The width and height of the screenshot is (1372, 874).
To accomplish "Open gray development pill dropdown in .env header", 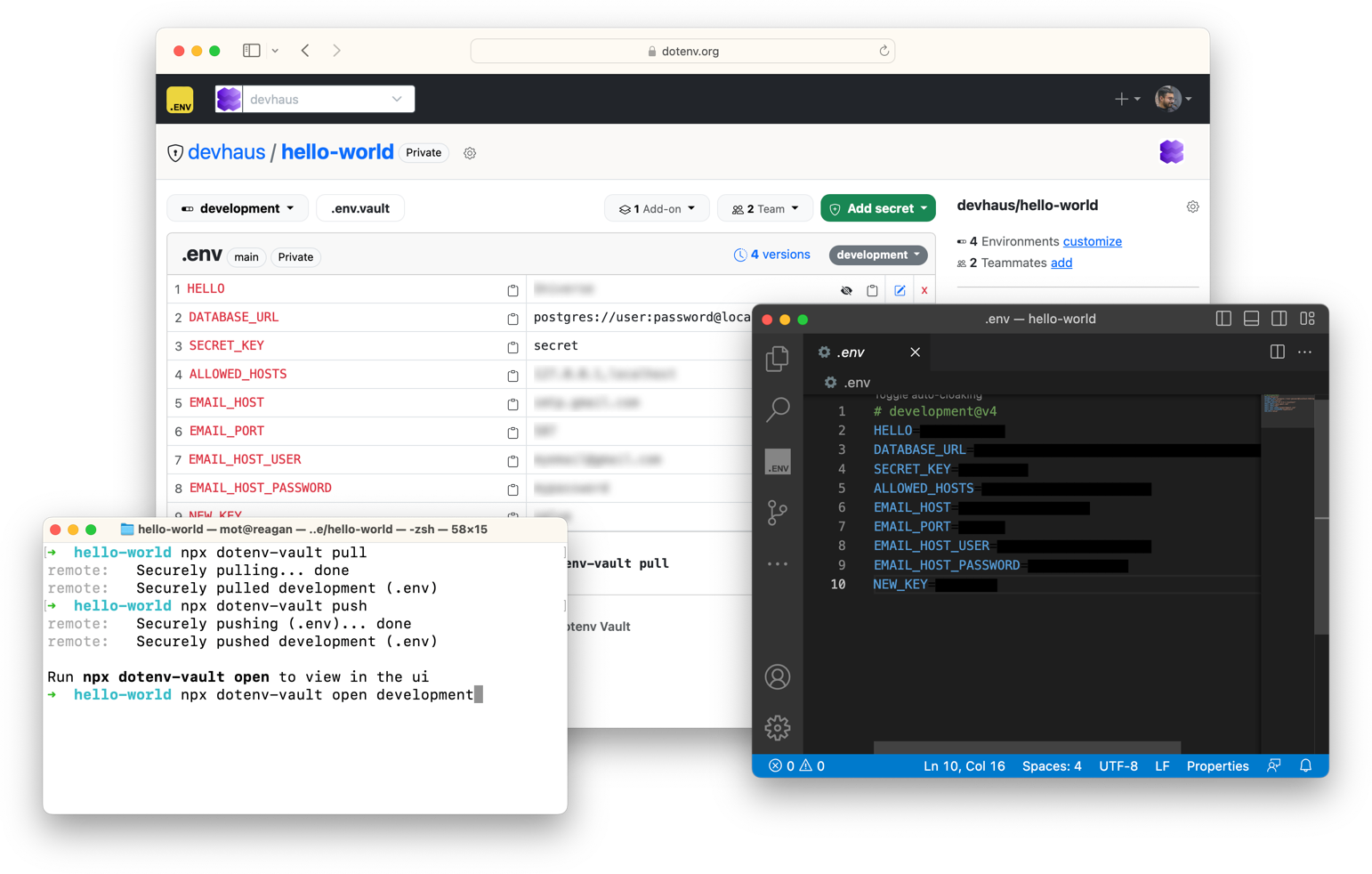I will (x=878, y=255).
